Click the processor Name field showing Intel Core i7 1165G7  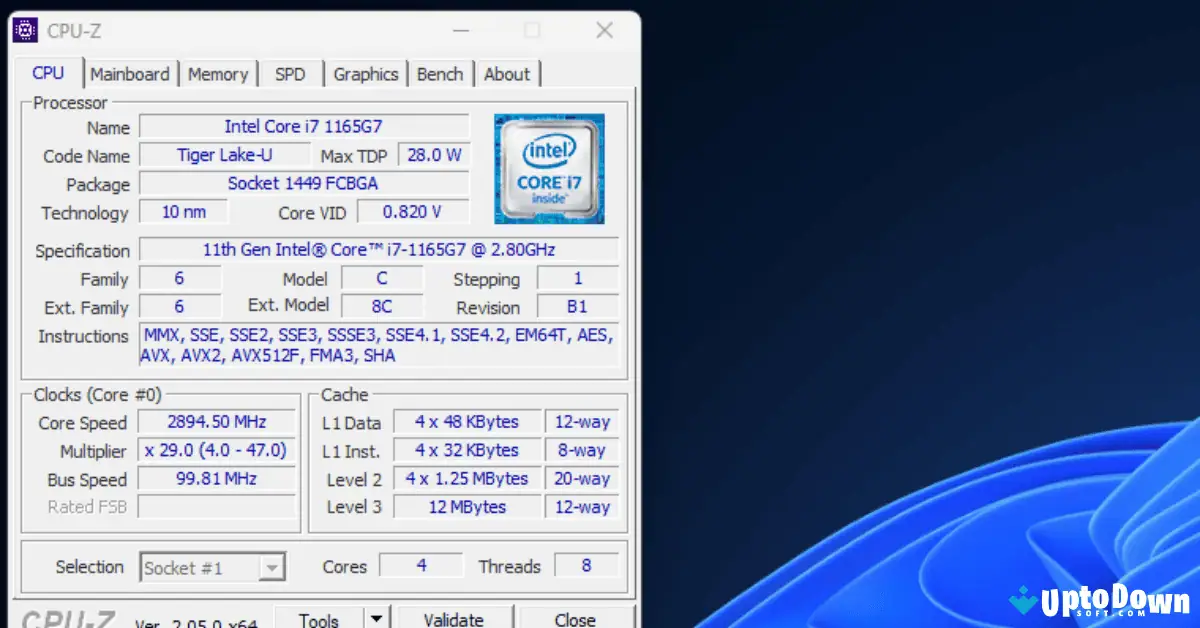click(x=304, y=127)
